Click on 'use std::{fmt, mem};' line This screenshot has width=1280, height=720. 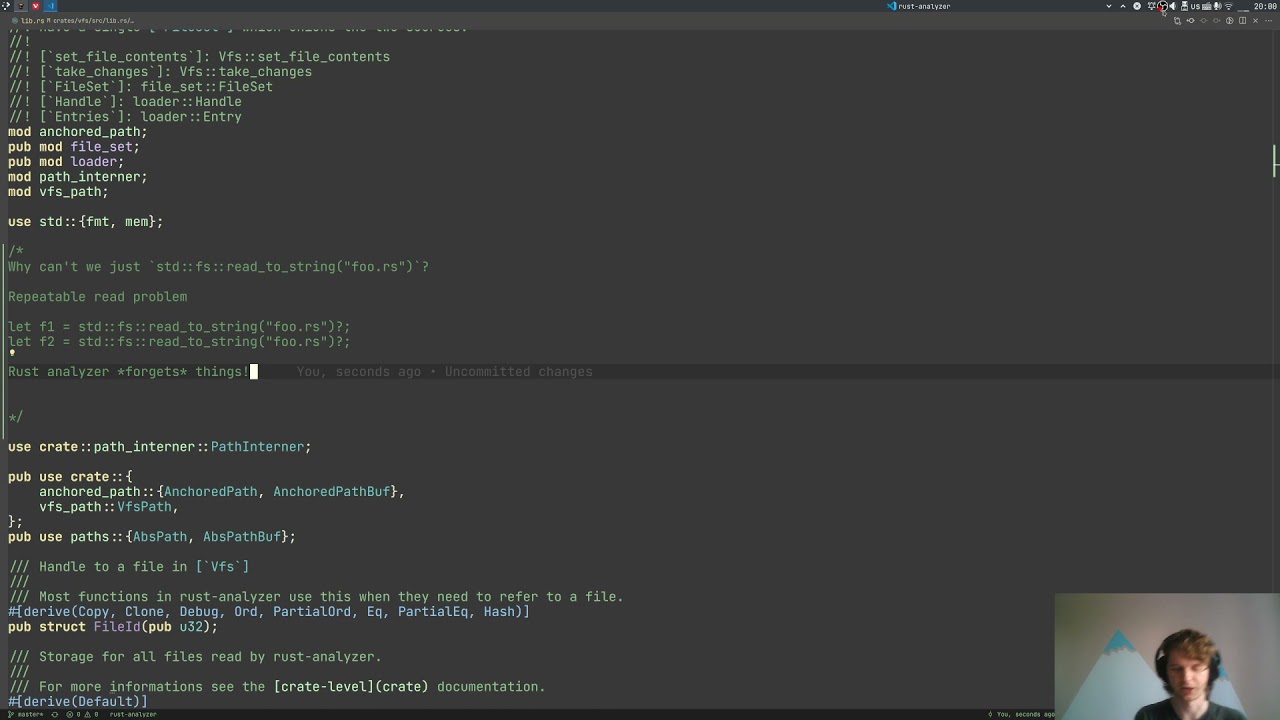[x=85, y=222]
